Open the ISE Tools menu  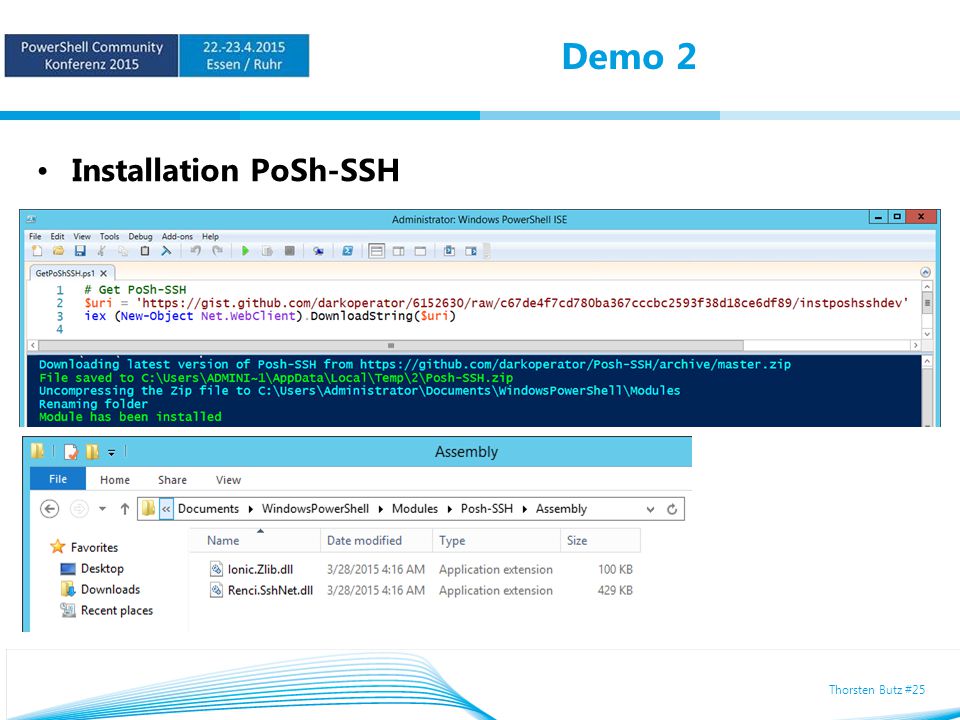(110, 236)
